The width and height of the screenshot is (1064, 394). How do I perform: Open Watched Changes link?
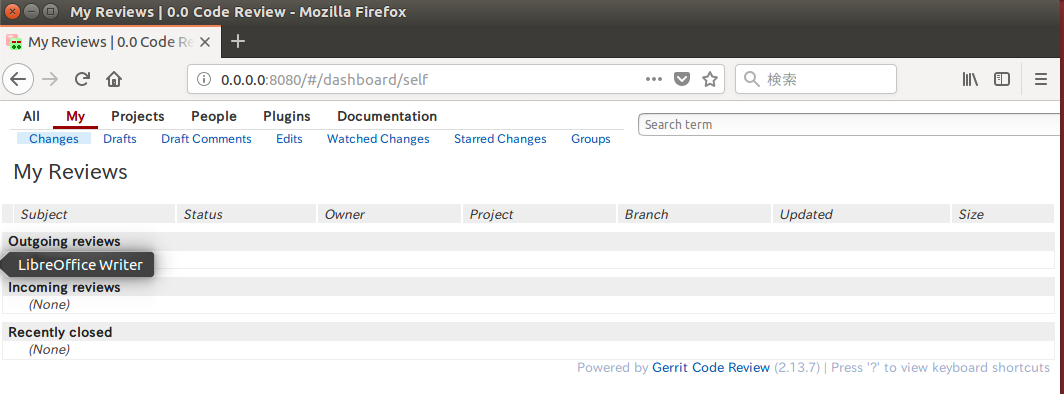[378, 139]
